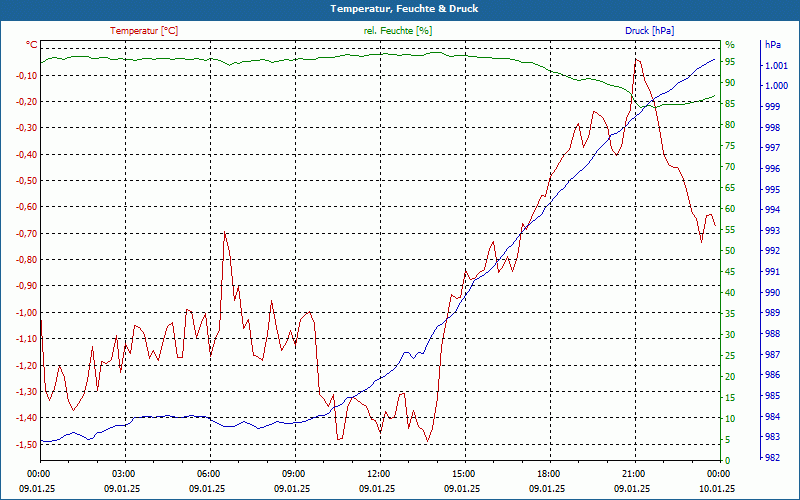800x500 pixels.
Task: Click the '-0,70' temperature axis value
Action: click(26, 234)
